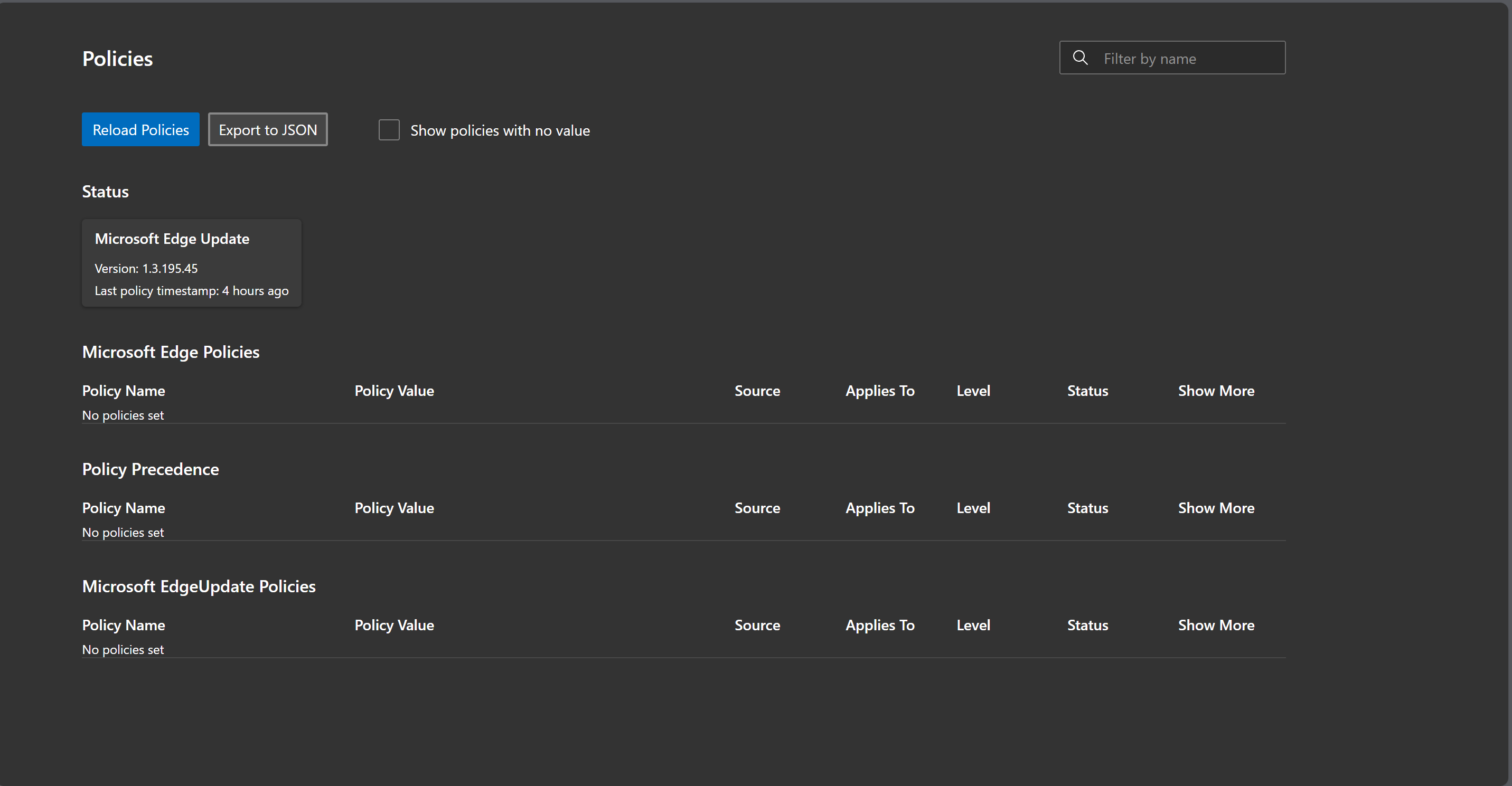Click Policy Value header under Microsoft Edge Policies
Image resolution: width=1512 pixels, height=786 pixels.
(x=394, y=391)
